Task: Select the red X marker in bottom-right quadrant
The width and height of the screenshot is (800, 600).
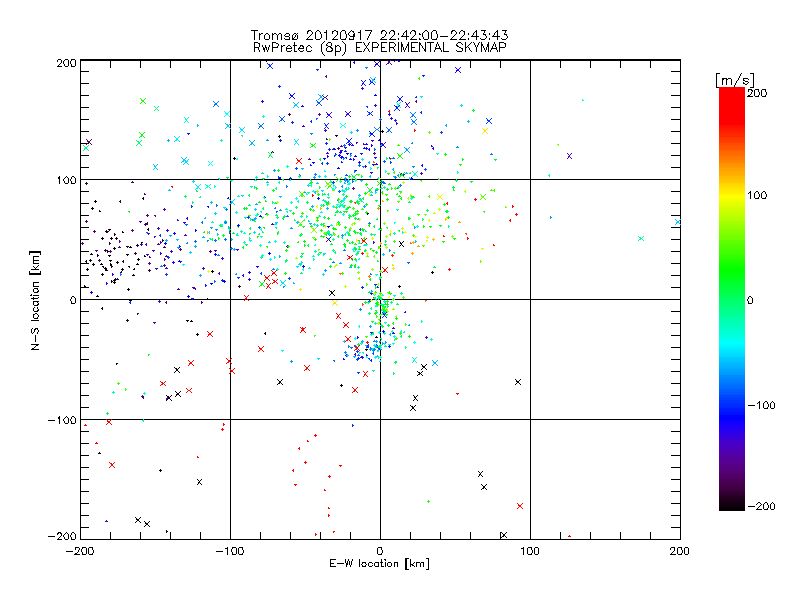Action: pos(520,506)
